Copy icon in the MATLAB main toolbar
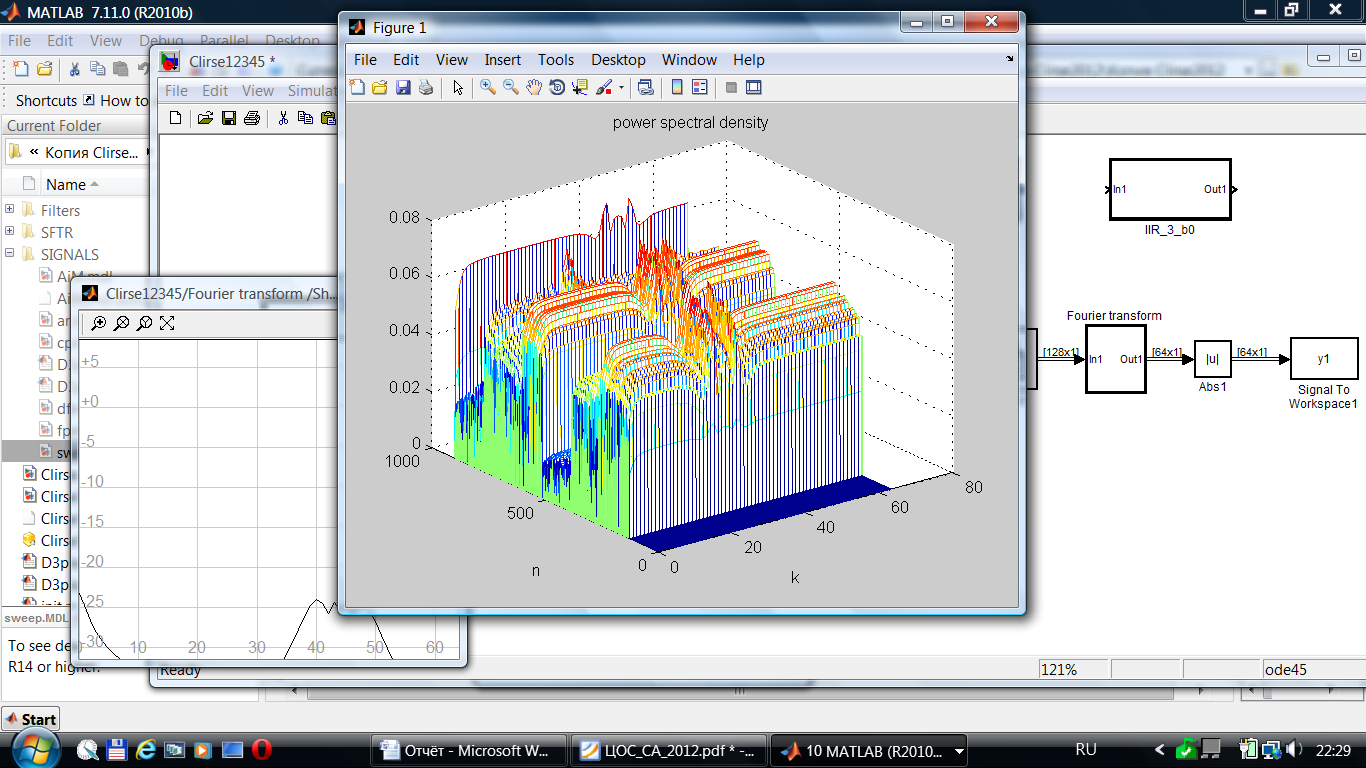Image resolution: width=1366 pixels, height=768 pixels. point(97,69)
